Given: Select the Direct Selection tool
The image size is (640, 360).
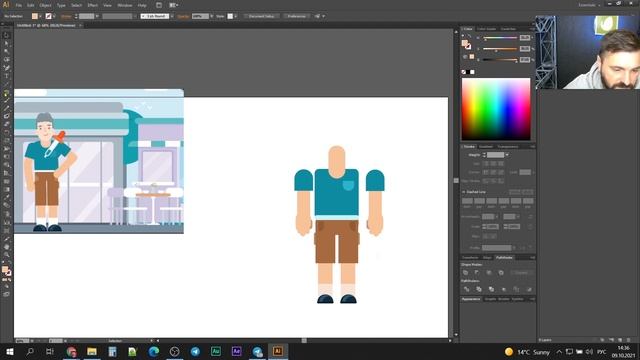Looking at the screenshot, I should tap(6, 44).
